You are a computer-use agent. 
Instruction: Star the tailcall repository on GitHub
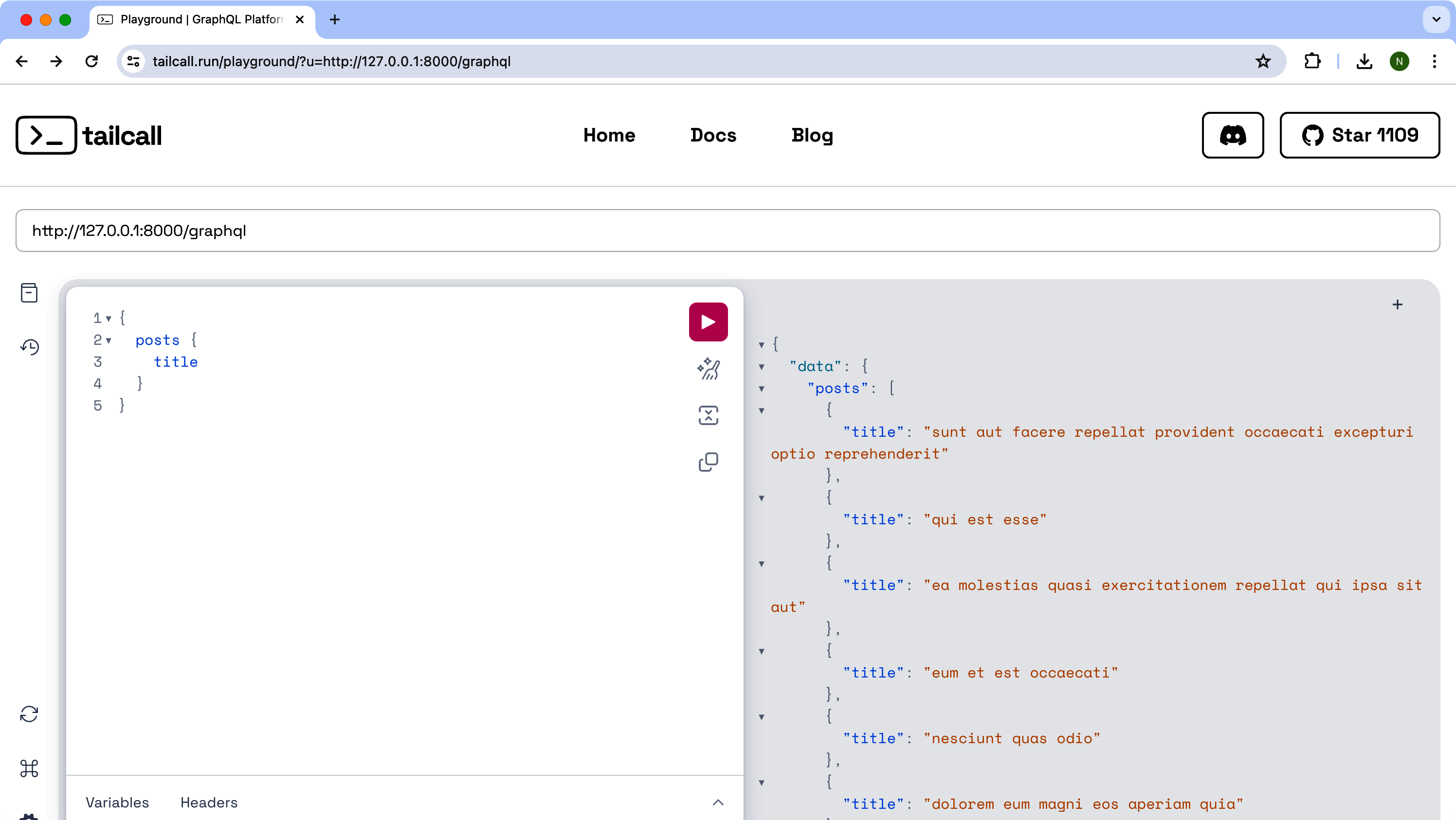1360,135
